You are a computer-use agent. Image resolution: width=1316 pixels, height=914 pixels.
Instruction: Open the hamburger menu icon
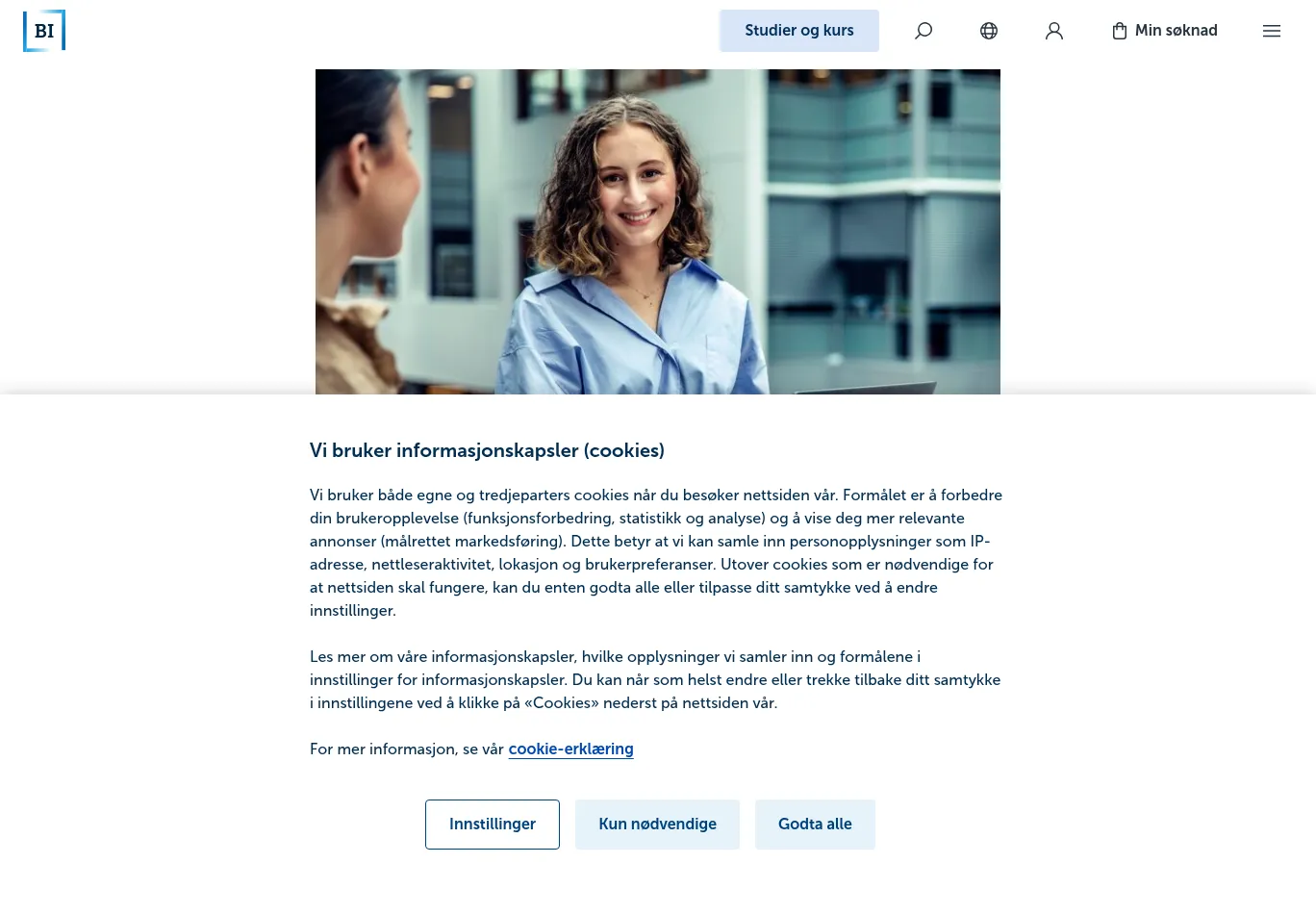pyautogui.click(x=1272, y=31)
